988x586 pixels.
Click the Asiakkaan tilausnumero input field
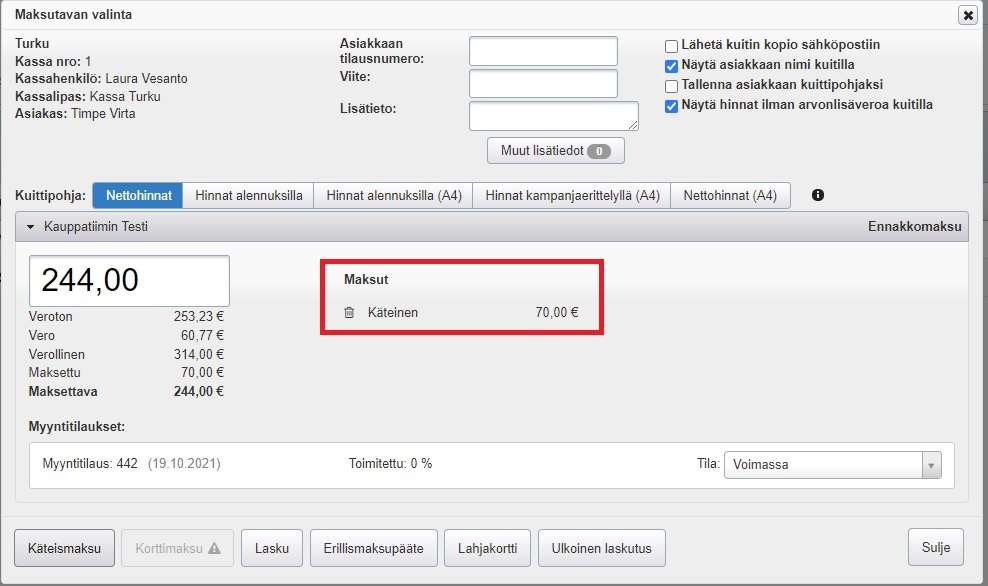pyautogui.click(x=543, y=51)
